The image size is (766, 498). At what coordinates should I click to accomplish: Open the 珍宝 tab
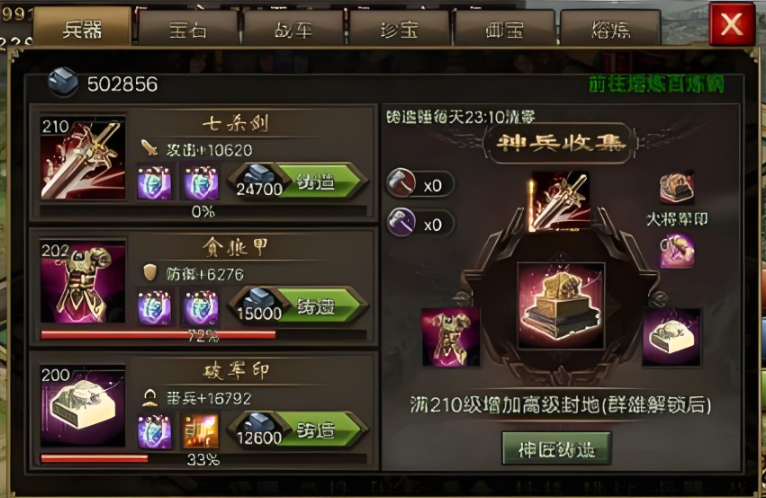[399, 30]
